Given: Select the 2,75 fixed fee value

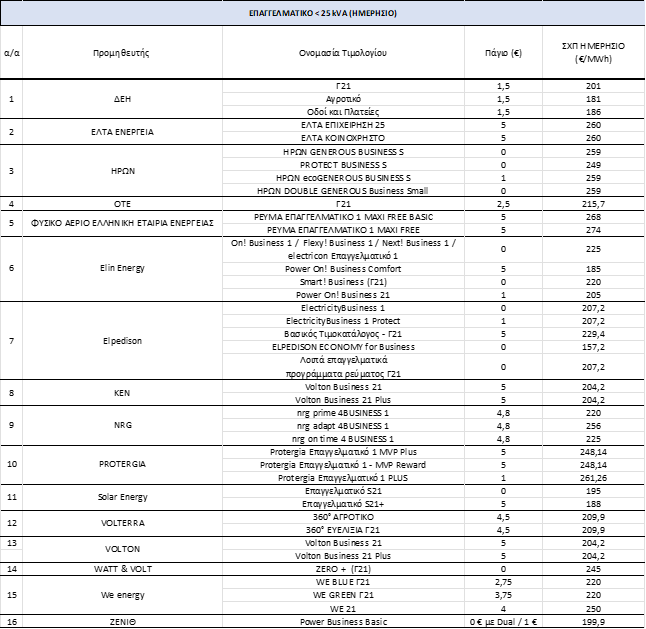Looking at the screenshot, I should [x=503, y=582].
